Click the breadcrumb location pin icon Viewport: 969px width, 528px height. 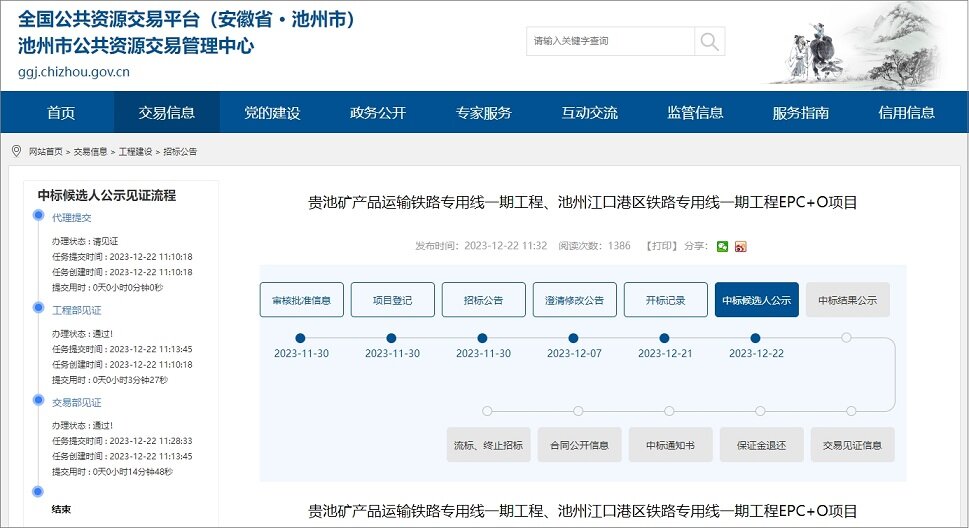(16, 151)
